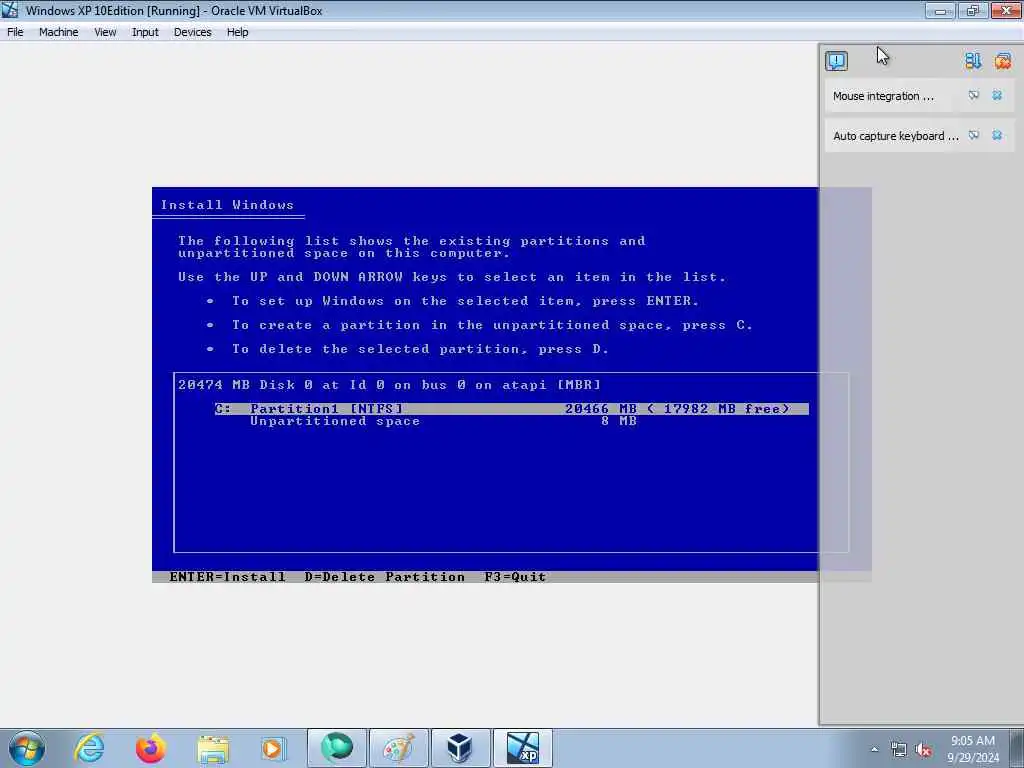The height and width of the screenshot is (768, 1024).
Task: Open Windows Media Player from the taskbar
Action: [273, 748]
